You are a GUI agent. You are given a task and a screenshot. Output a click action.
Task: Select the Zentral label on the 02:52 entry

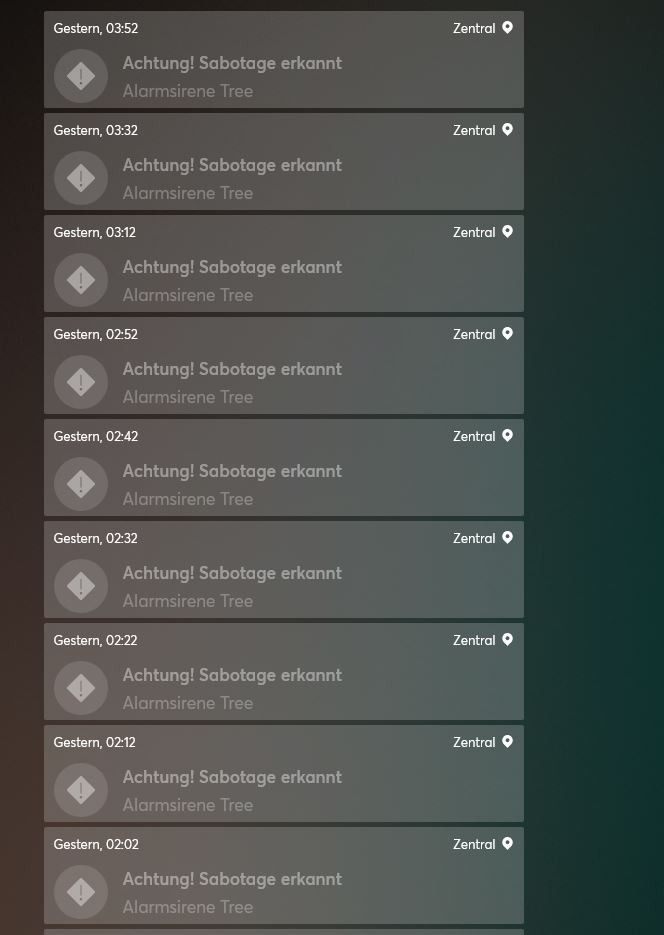474,335
